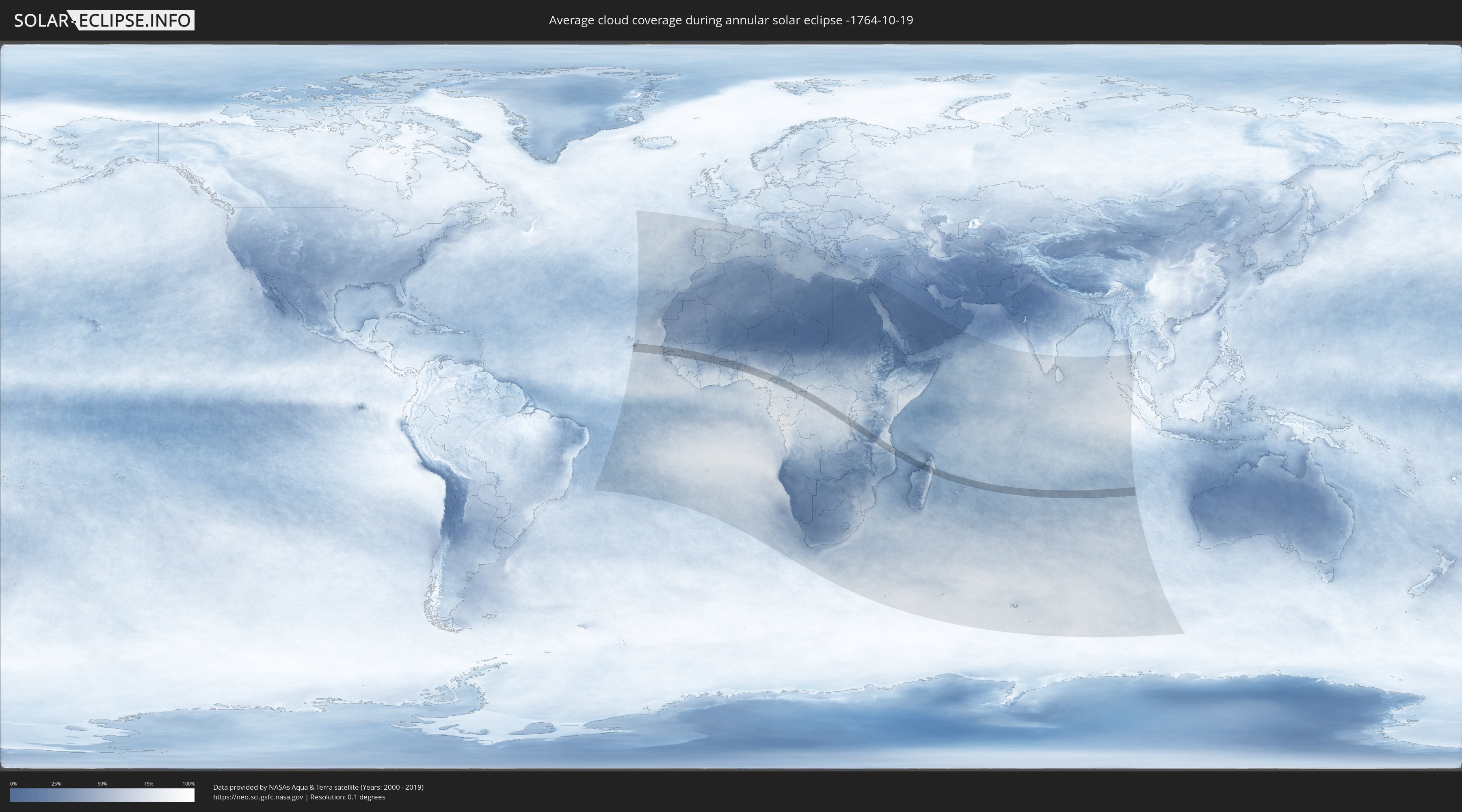Click the map title 'Average cloud coverage during annular solar eclipse'

click(731, 20)
